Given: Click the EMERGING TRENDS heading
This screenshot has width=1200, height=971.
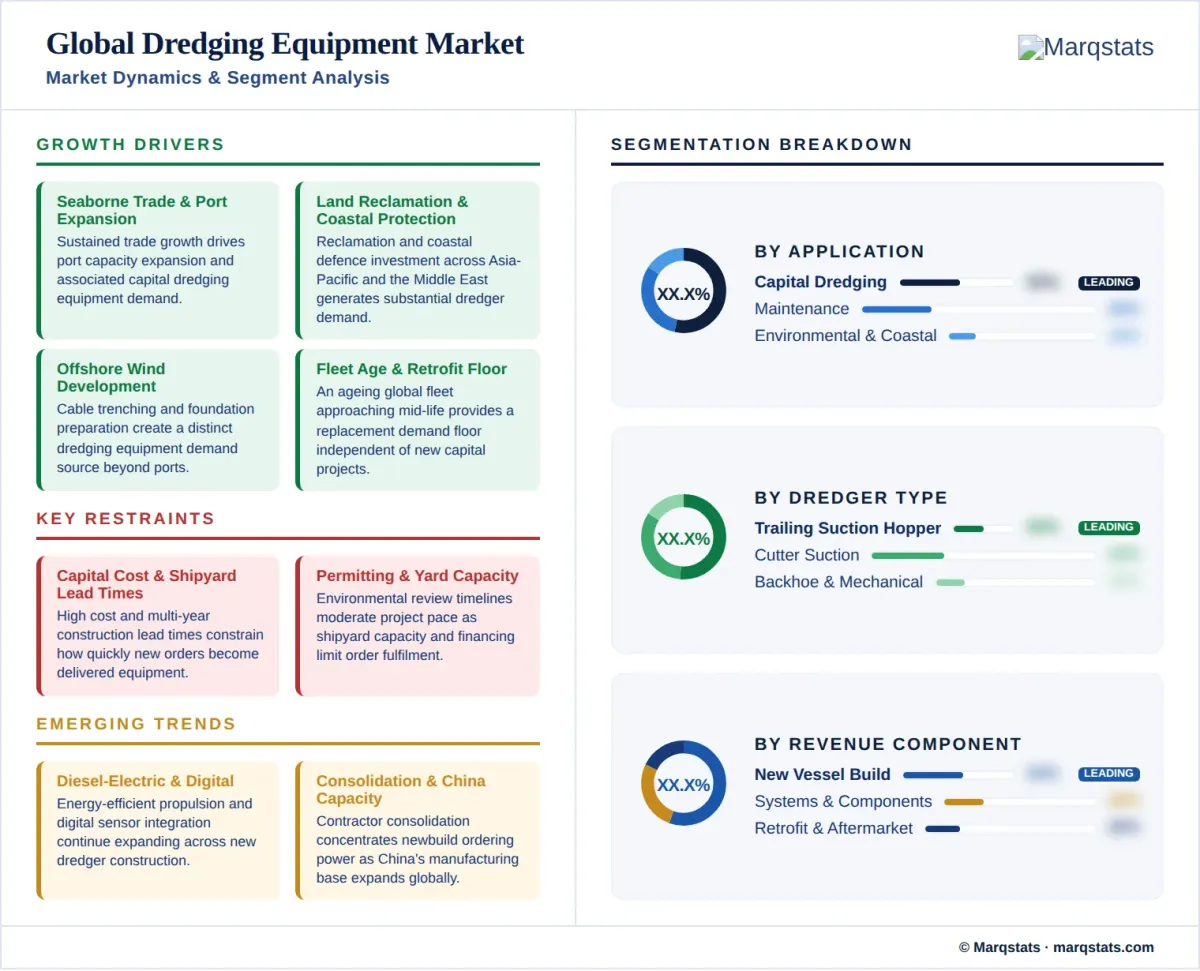Looking at the screenshot, I should click(x=136, y=724).
